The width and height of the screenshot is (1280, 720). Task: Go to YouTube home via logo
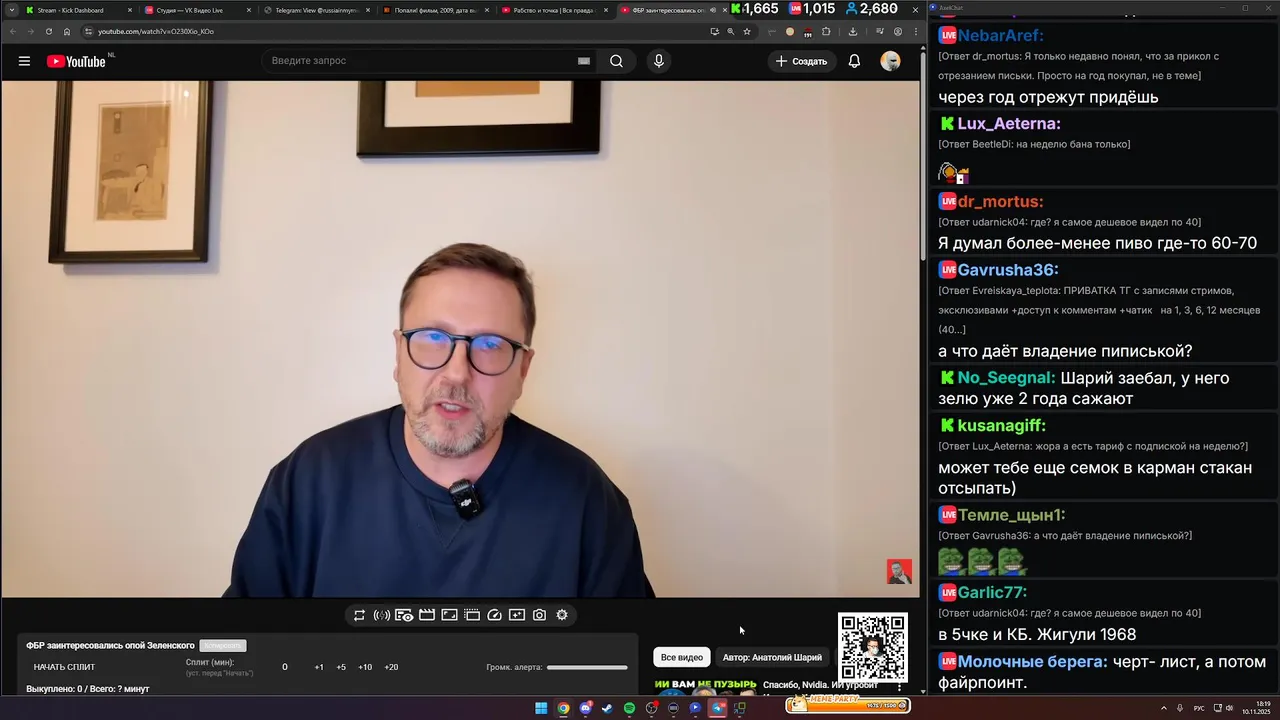[76, 61]
